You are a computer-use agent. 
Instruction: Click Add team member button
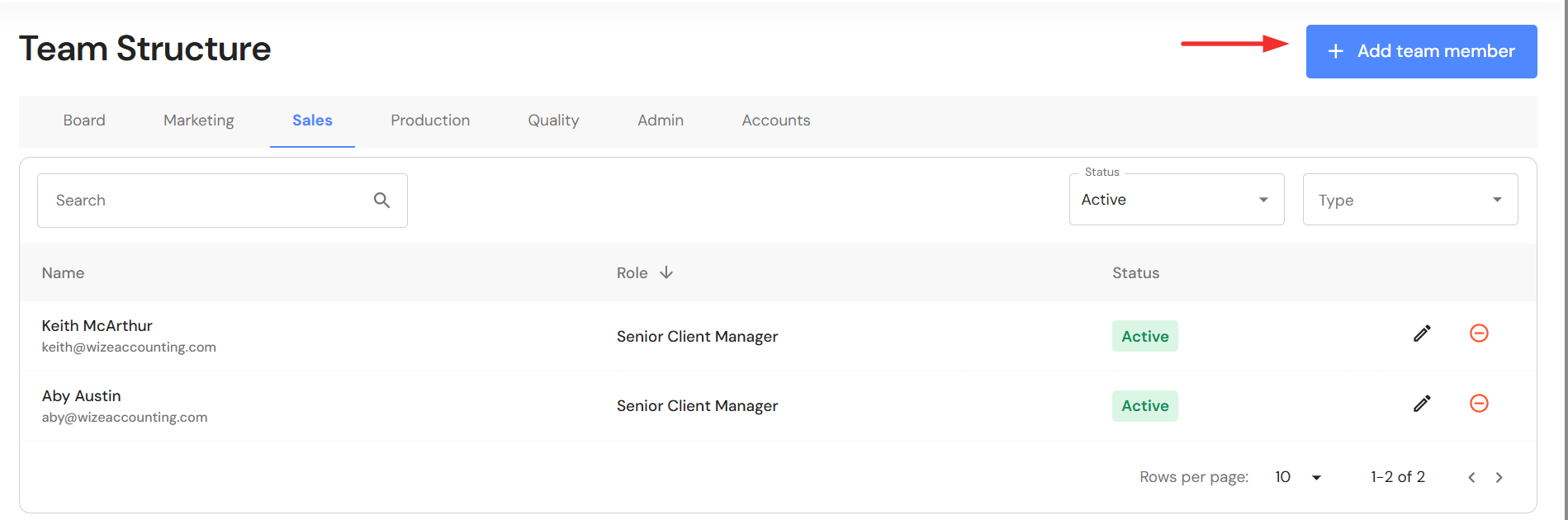coord(1421,51)
